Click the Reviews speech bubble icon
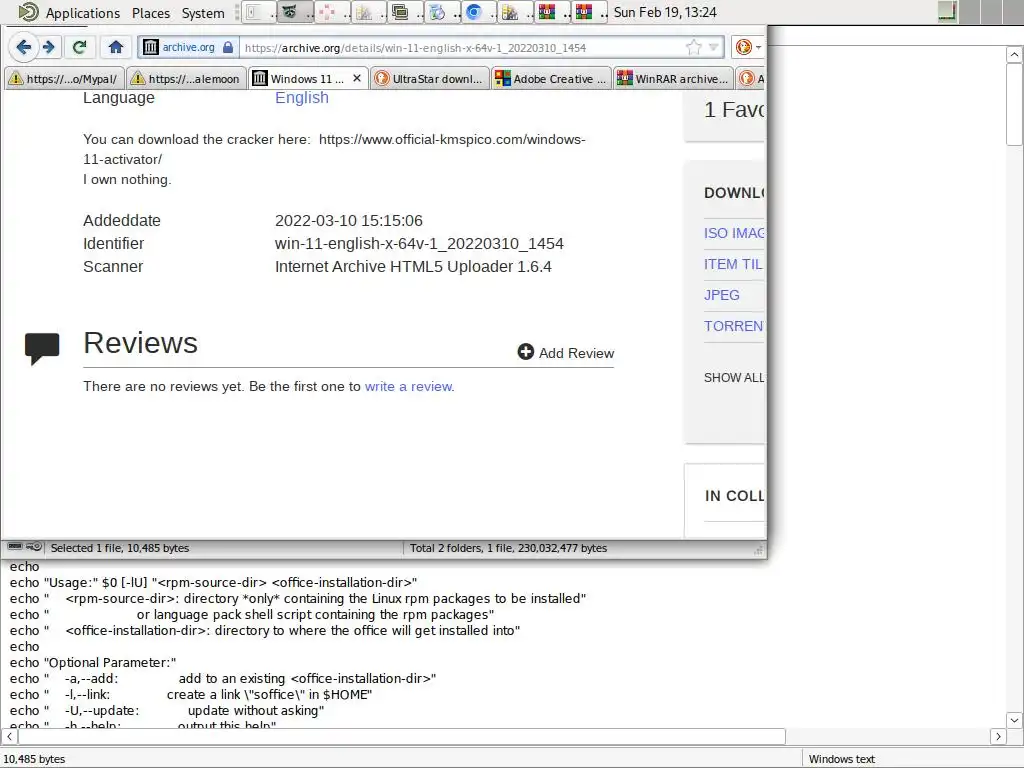The height and width of the screenshot is (768, 1024). pyautogui.click(x=42, y=348)
